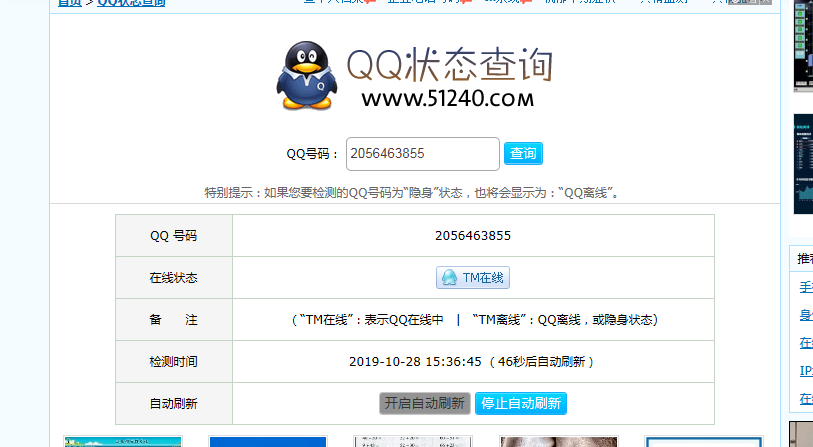Click the 特别提示 hint text line
This screenshot has width=813, height=447.
412,193
